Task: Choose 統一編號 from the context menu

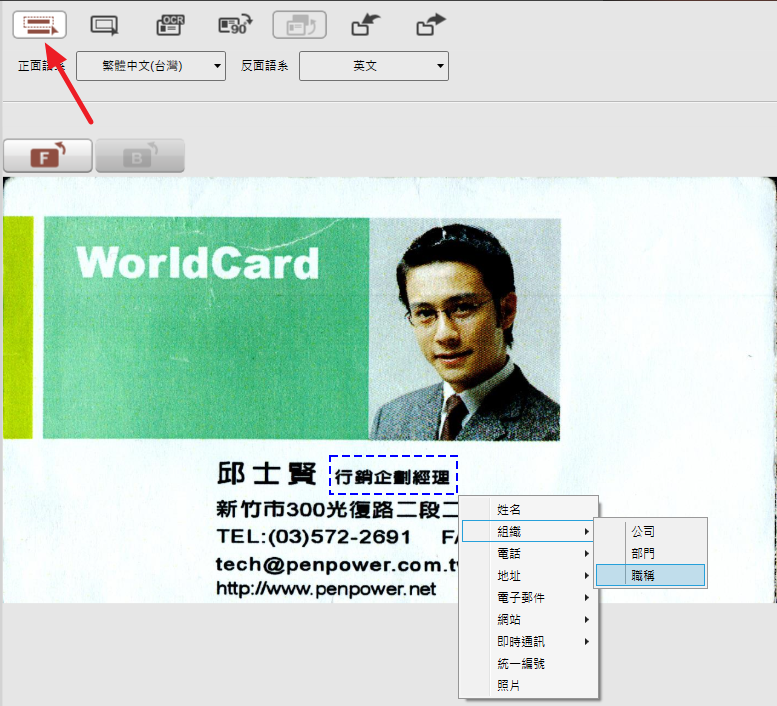Action: coord(521,663)
